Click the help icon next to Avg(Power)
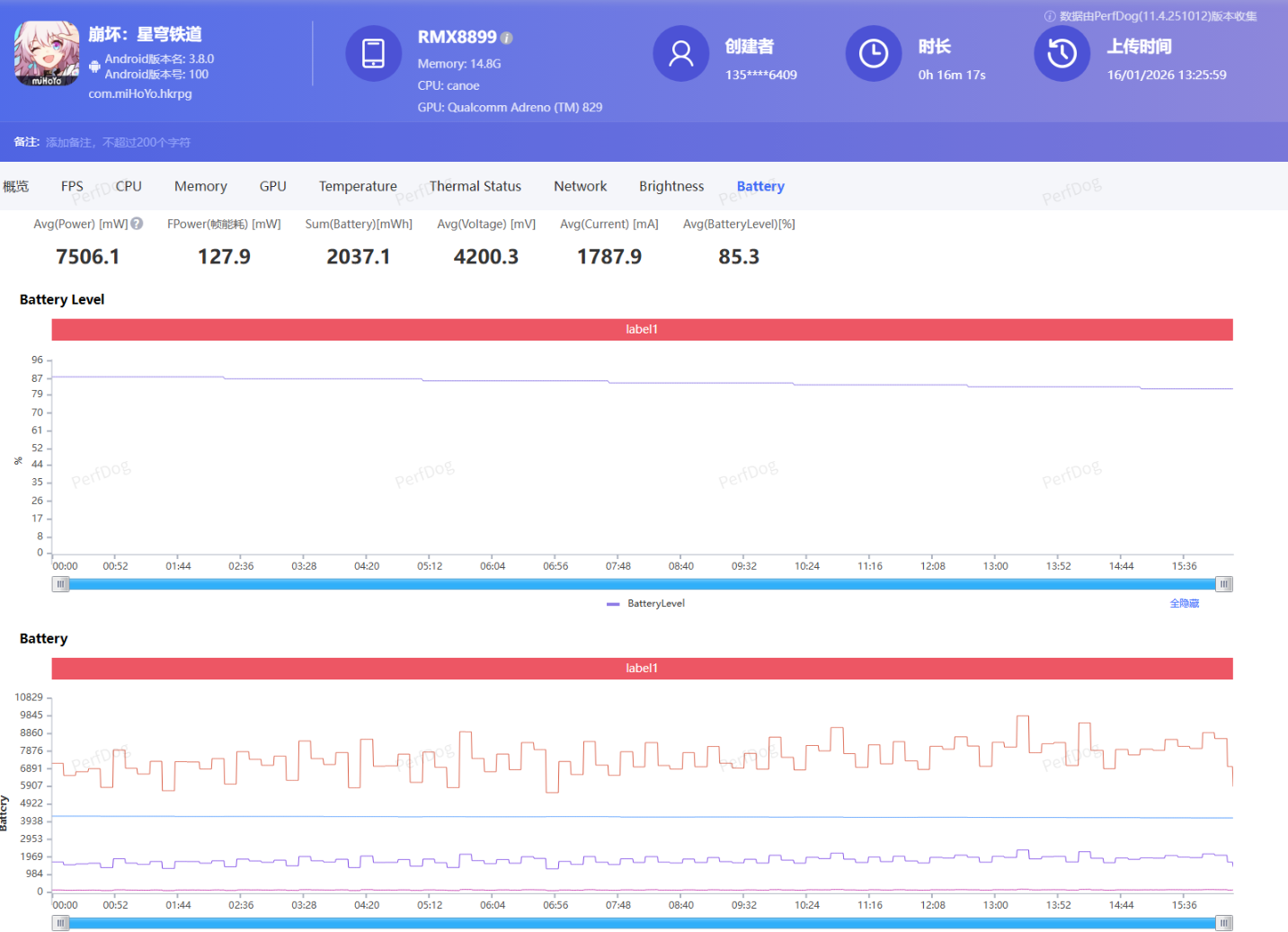 (x=137, y=224)
